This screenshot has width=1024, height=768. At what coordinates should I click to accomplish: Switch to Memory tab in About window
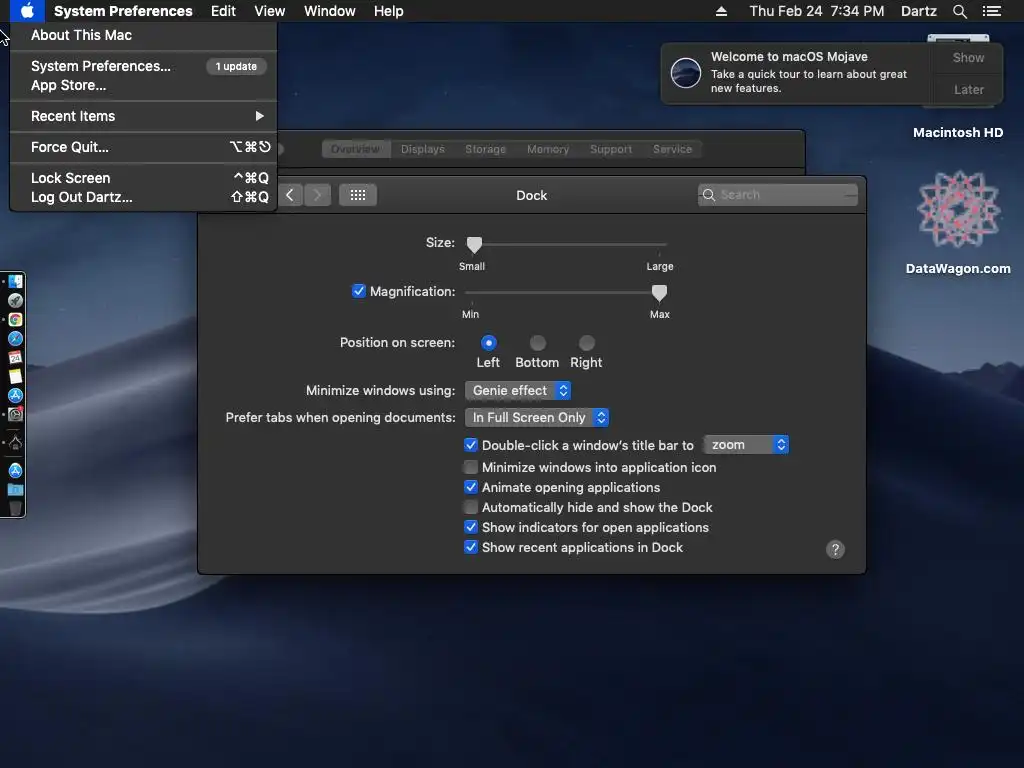click(548, 149)
